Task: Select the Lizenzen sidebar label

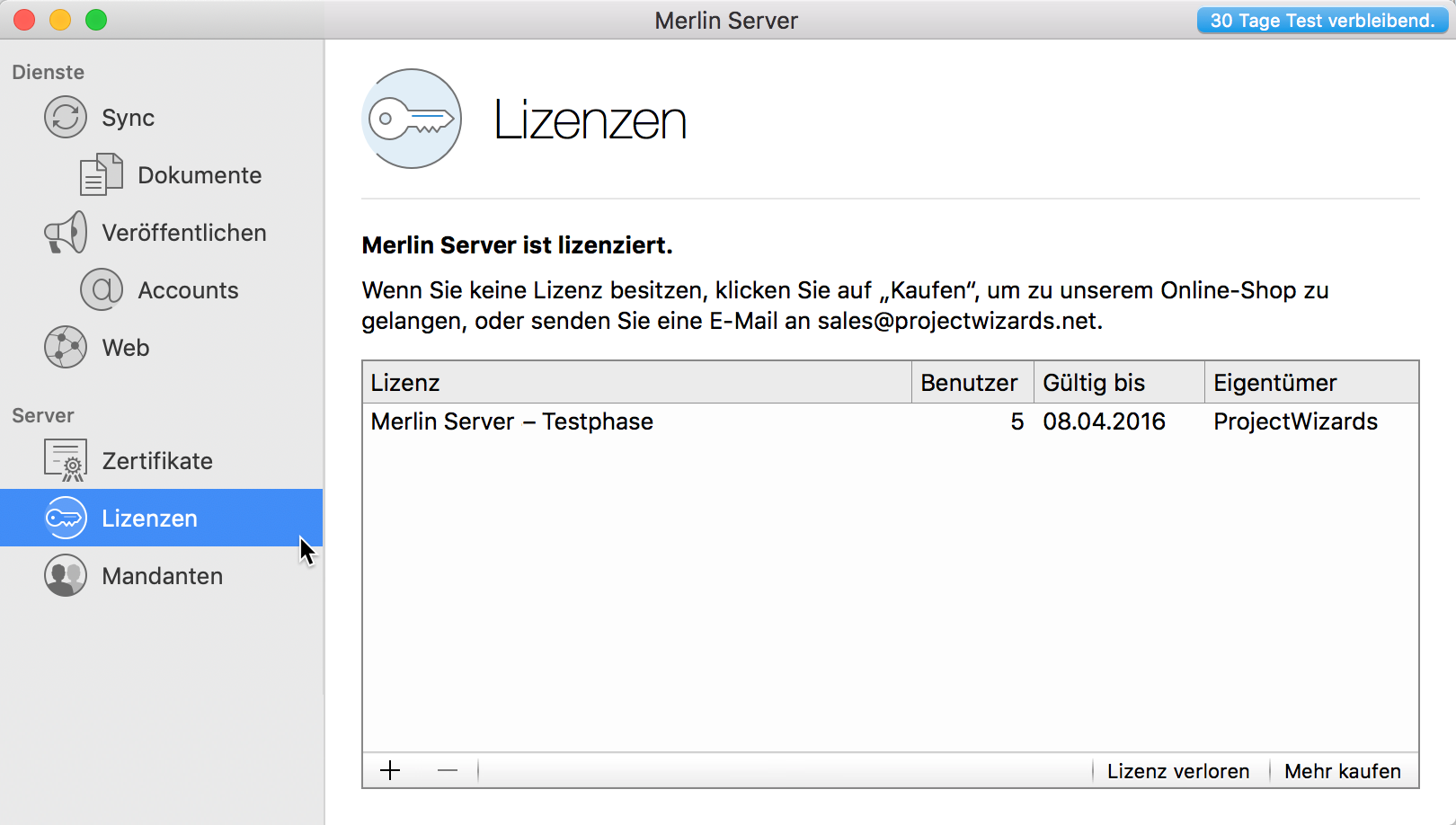Action: pos(149,519)
